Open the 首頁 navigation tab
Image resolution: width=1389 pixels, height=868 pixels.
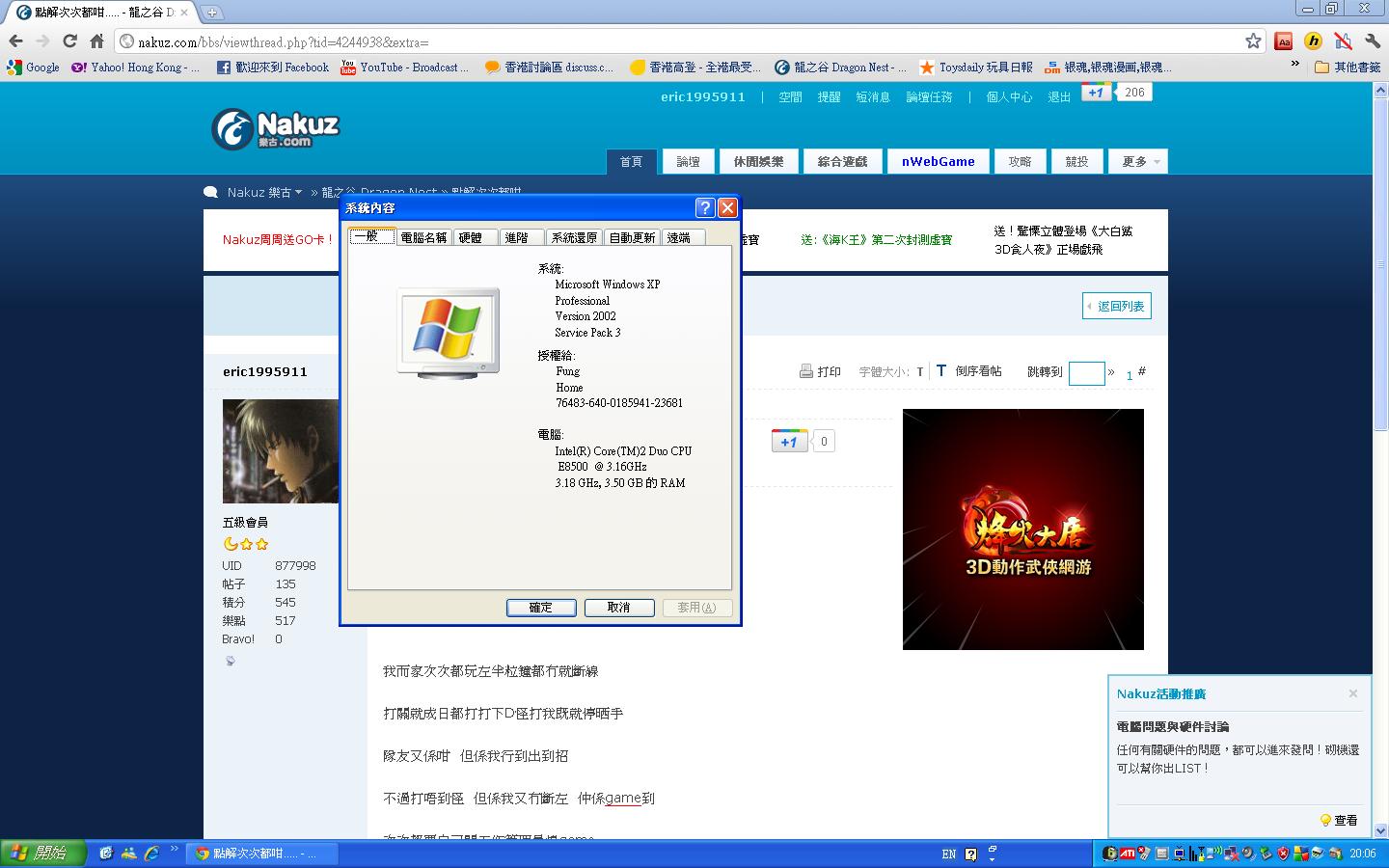(631, 162)
